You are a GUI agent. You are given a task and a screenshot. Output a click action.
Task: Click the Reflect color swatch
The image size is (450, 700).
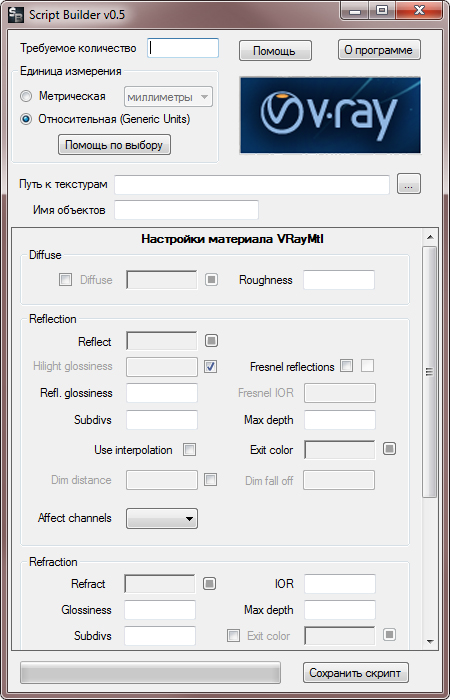(162, 341)
